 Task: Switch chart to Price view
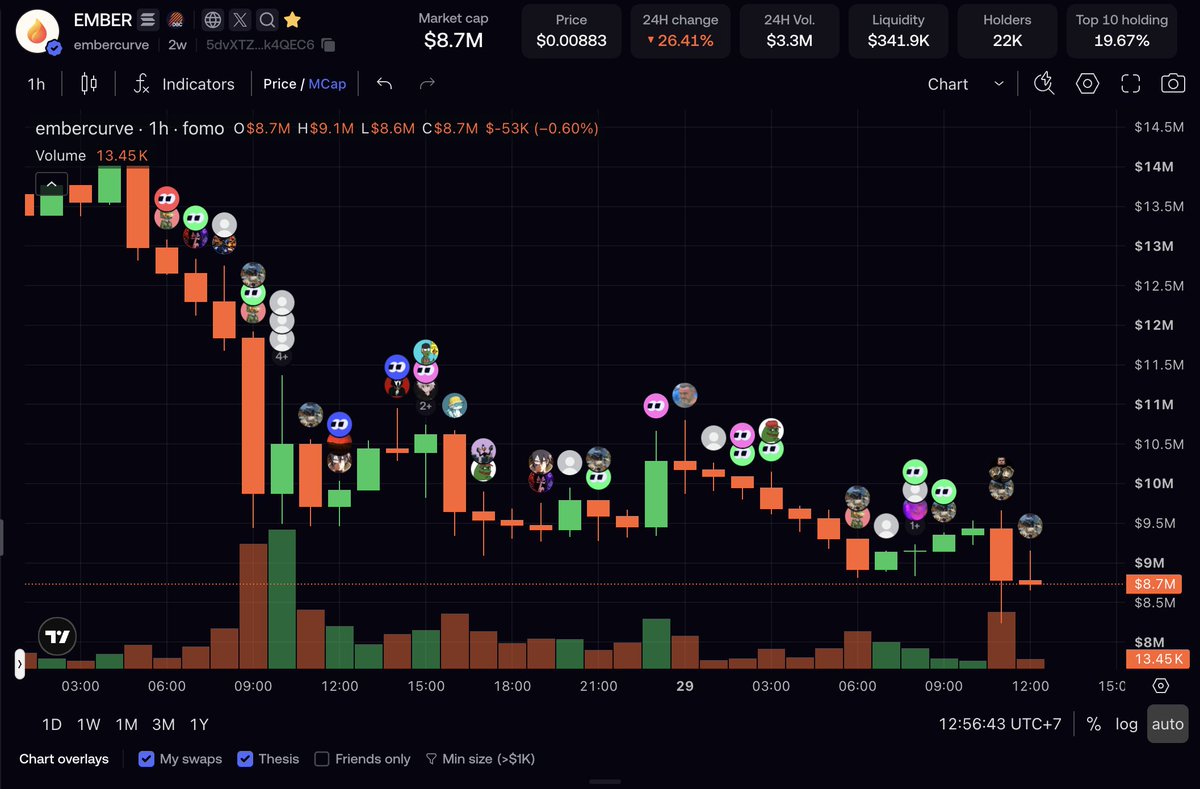pyautogui.click(x=279, y=84)
